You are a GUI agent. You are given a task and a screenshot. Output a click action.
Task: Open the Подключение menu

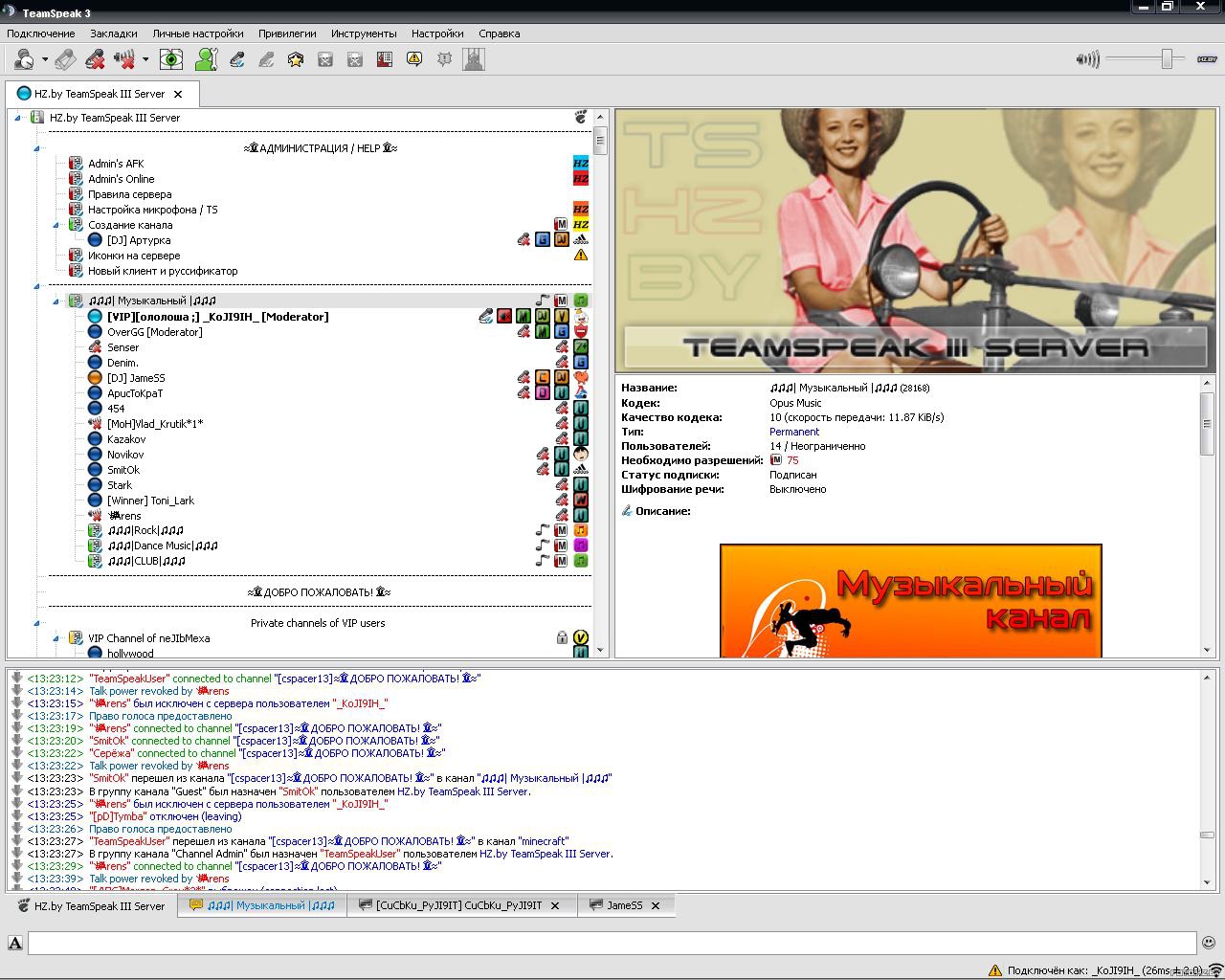(x=41, y=33)
